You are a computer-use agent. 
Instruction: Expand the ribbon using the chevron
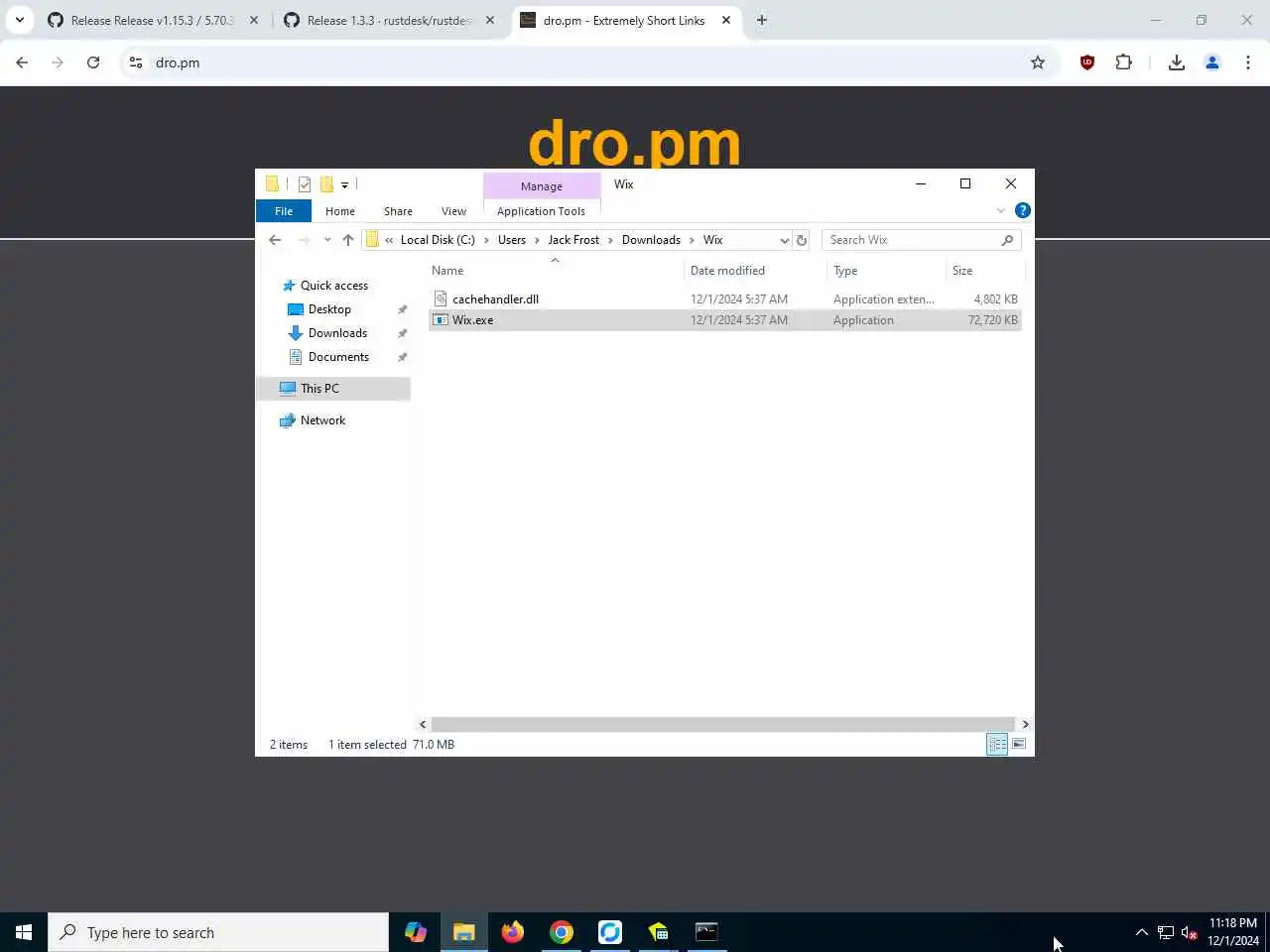[1001, 210]
